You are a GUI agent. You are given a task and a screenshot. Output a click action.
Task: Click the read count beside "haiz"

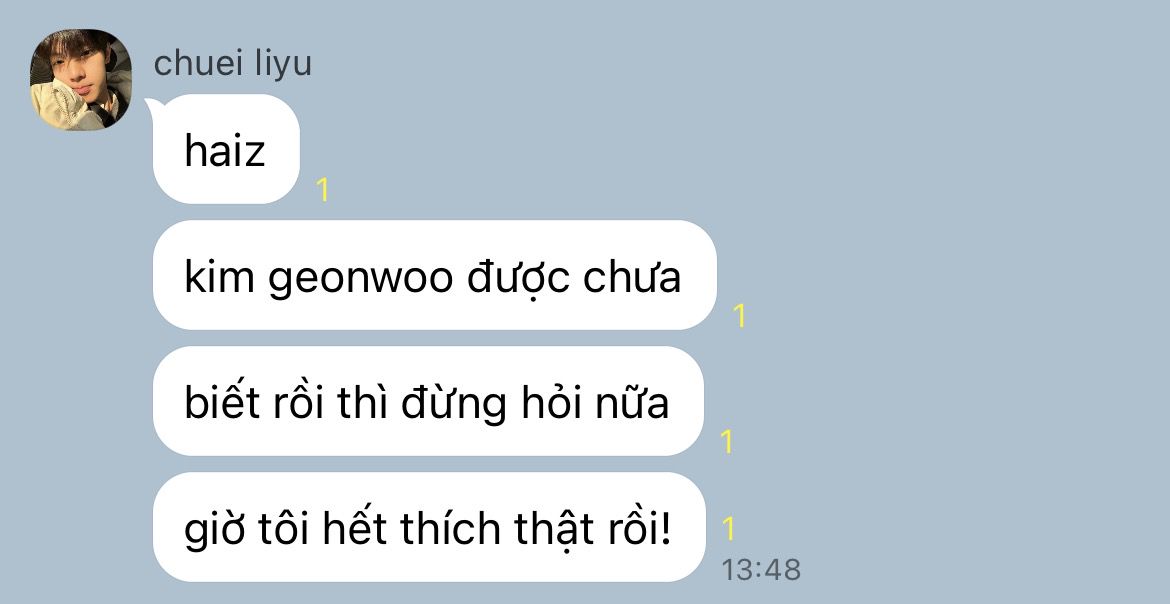(x=322, y=190)
